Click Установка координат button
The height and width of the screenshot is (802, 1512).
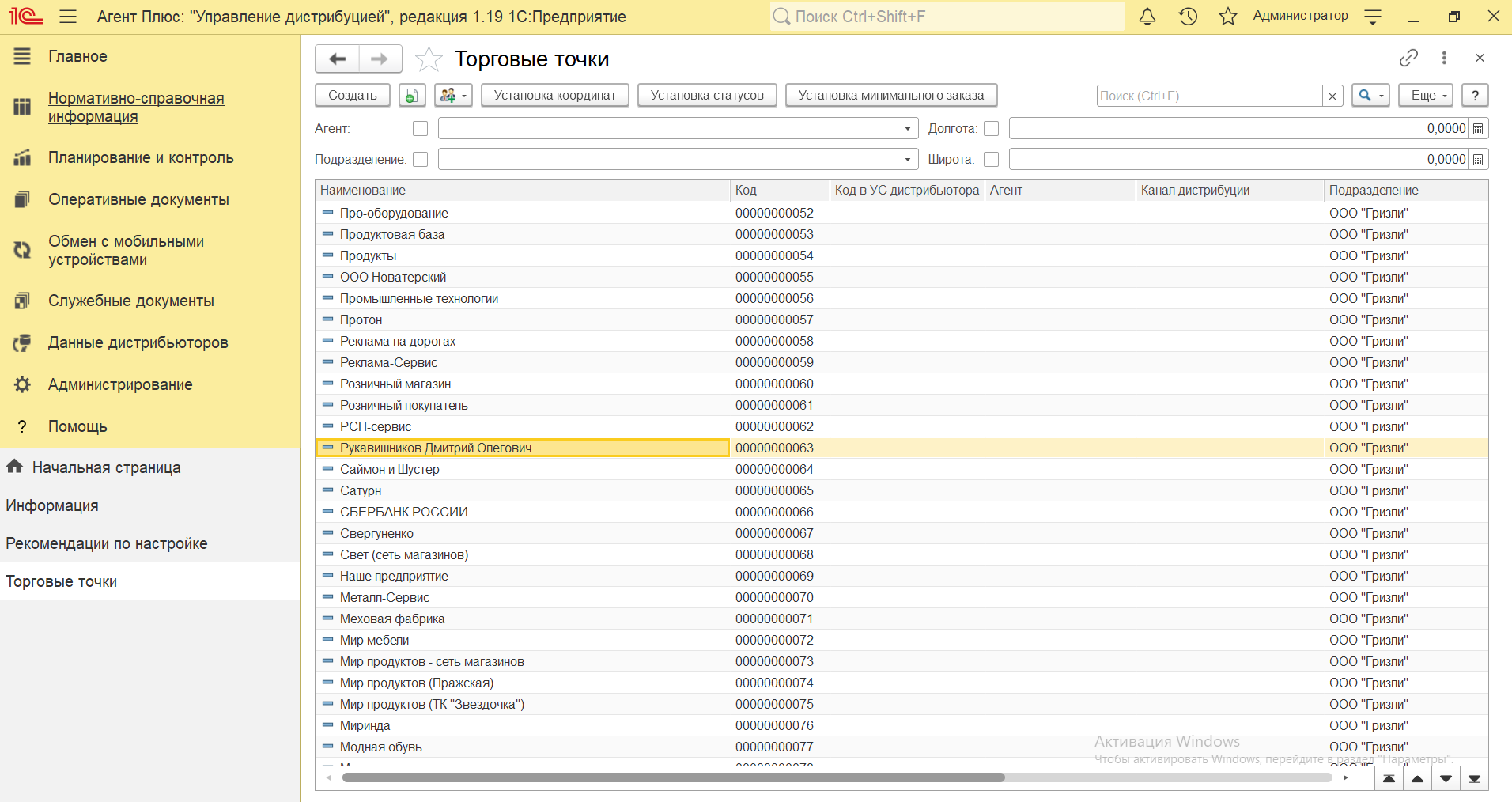(555, 96)
